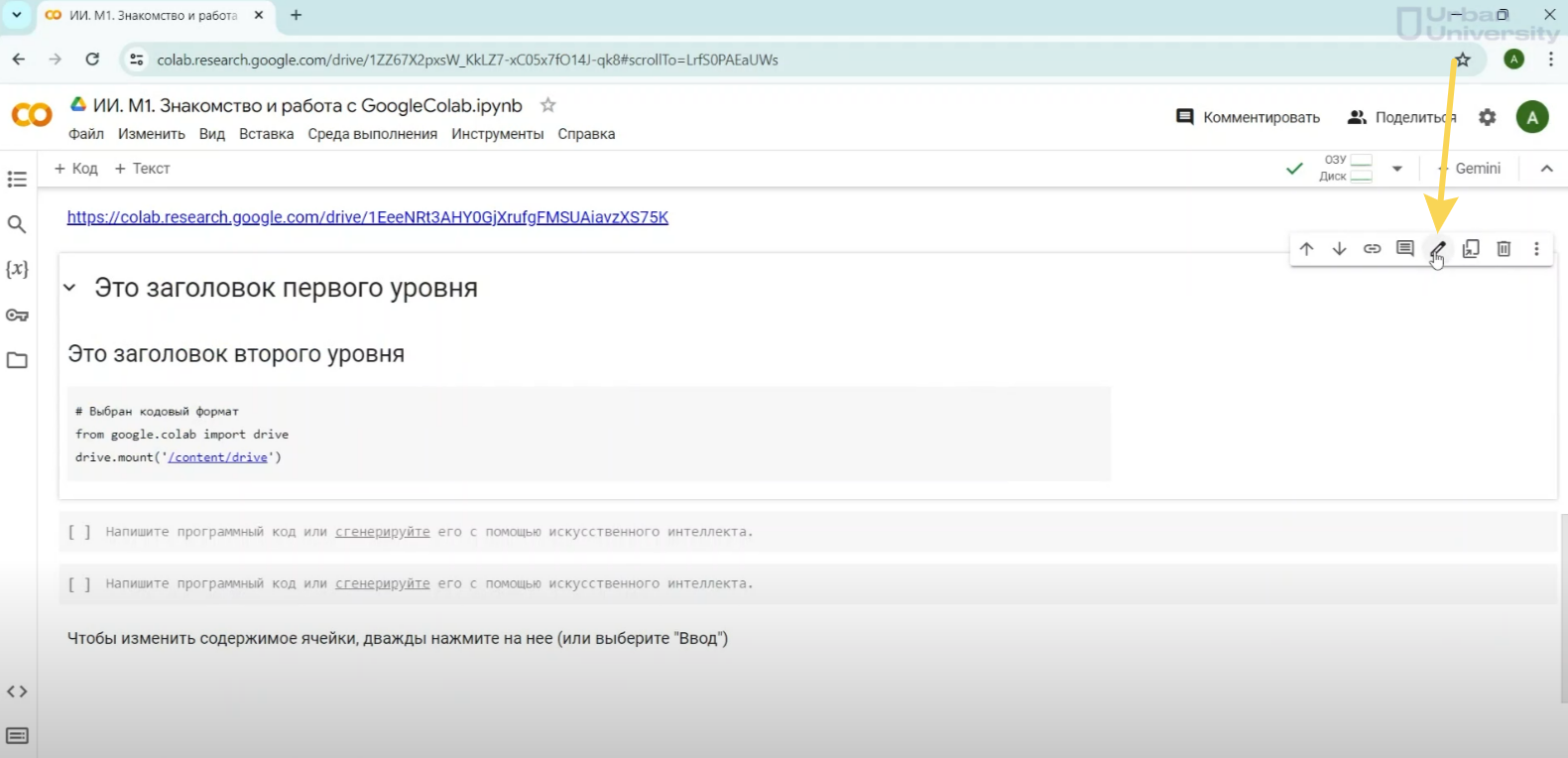1568x758 pixels.
Task: Star the notebook title
Action: 547,105
